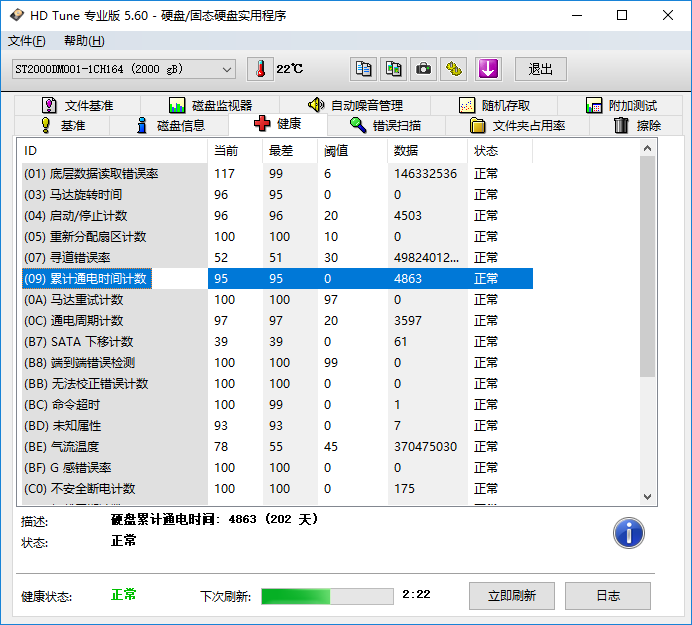Image resolution: width=692 pixels, height=625 pixels.
Task: Open the options wrench icon
Action: (x=453, y=69)
